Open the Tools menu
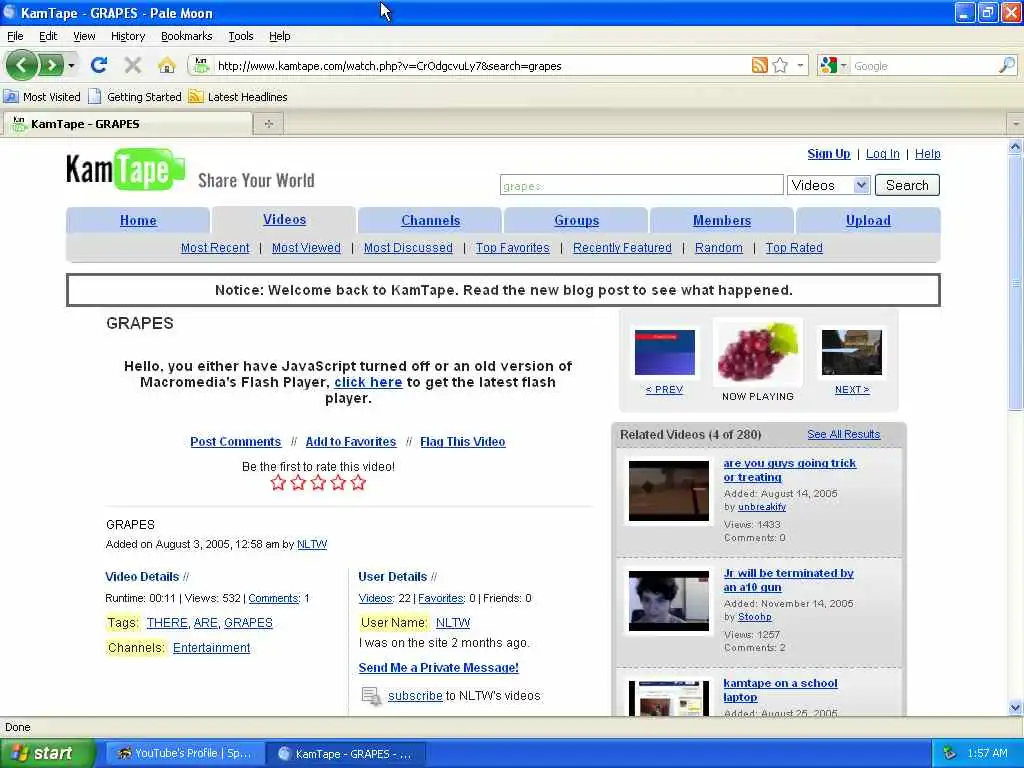 coord(240,36)
